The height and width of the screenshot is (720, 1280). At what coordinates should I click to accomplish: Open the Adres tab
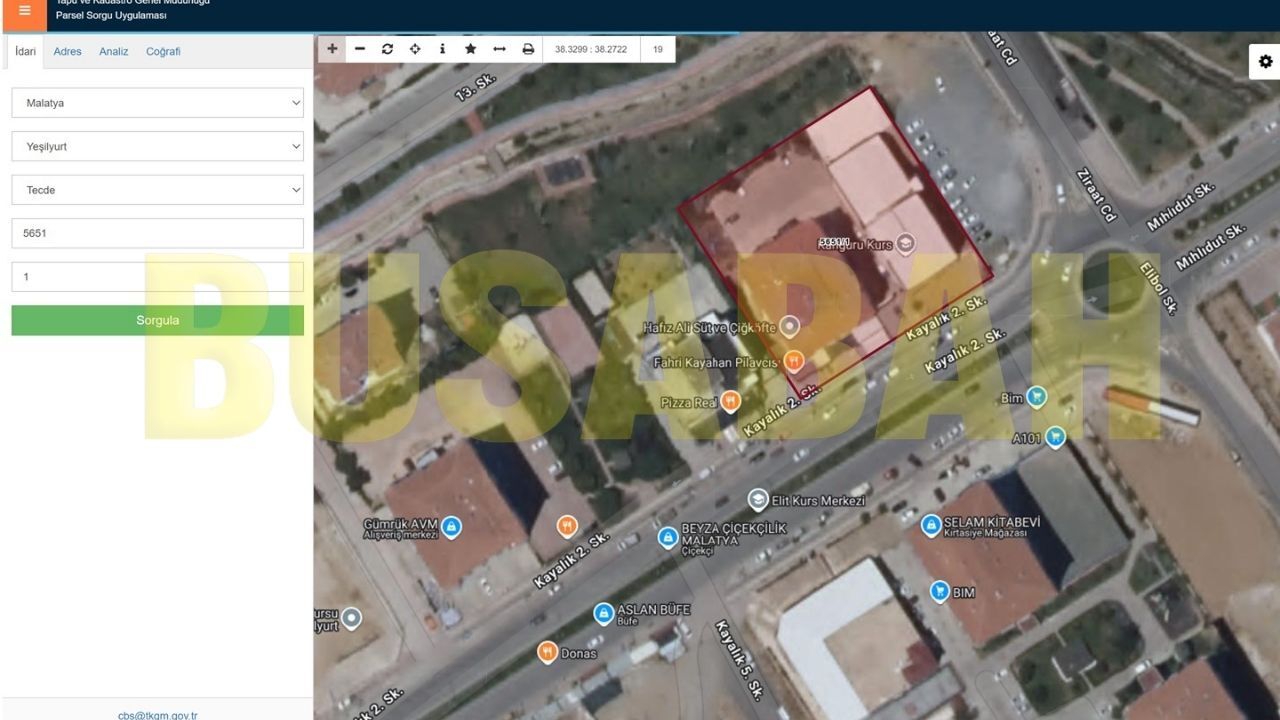[68, 51]
